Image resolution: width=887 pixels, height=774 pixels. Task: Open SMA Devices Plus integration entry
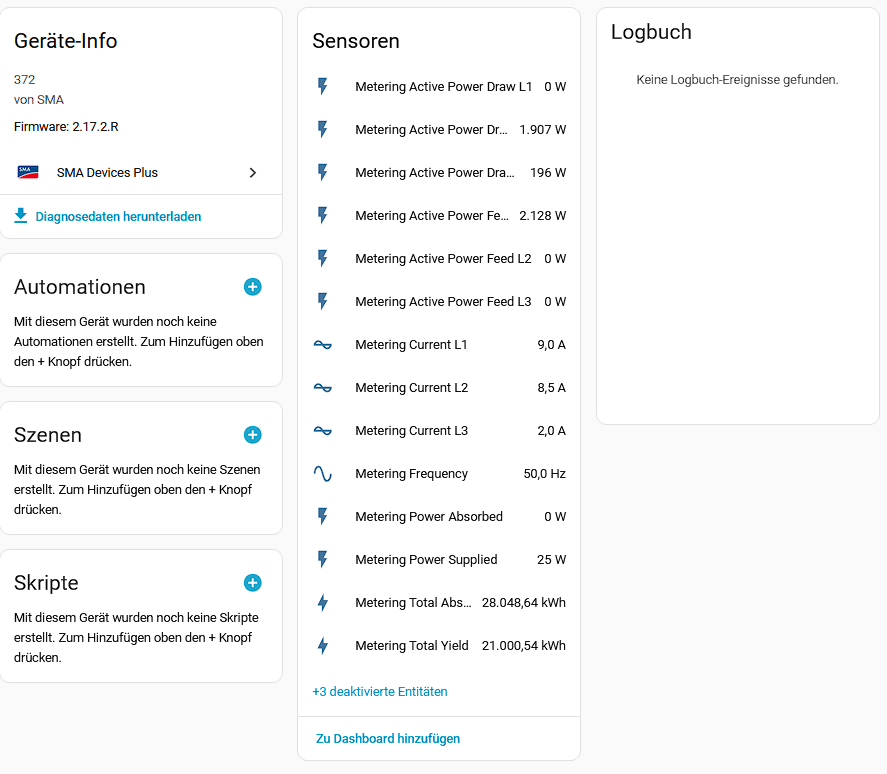click(107, 173)
